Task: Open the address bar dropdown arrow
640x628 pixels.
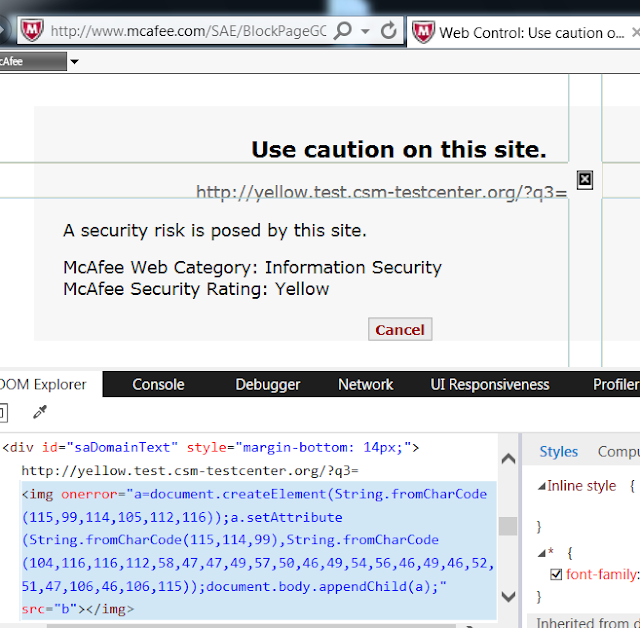Action: click(x=366, y=31)
